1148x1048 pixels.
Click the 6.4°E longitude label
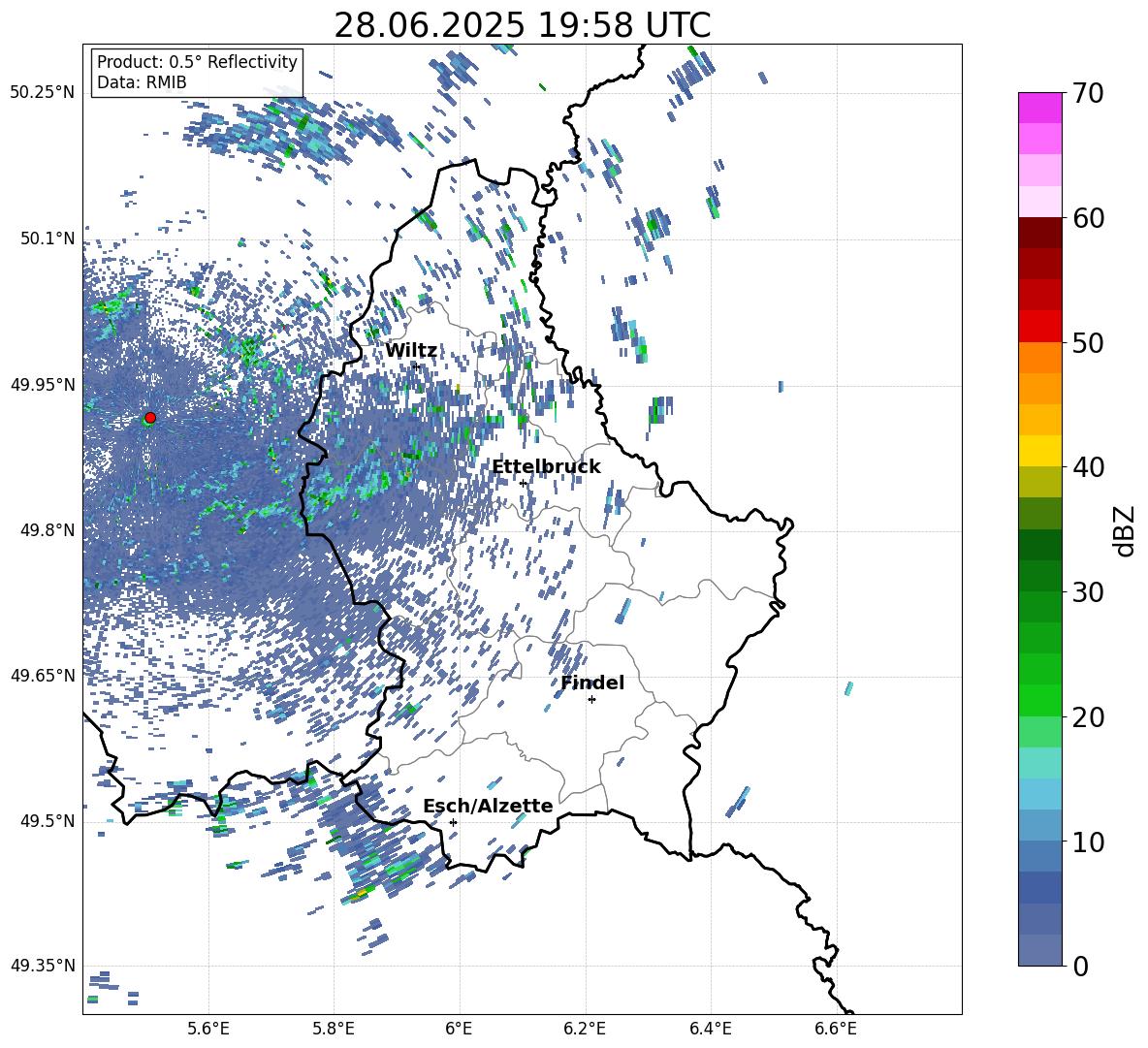pyautogui.click(x=710, y=1029)
